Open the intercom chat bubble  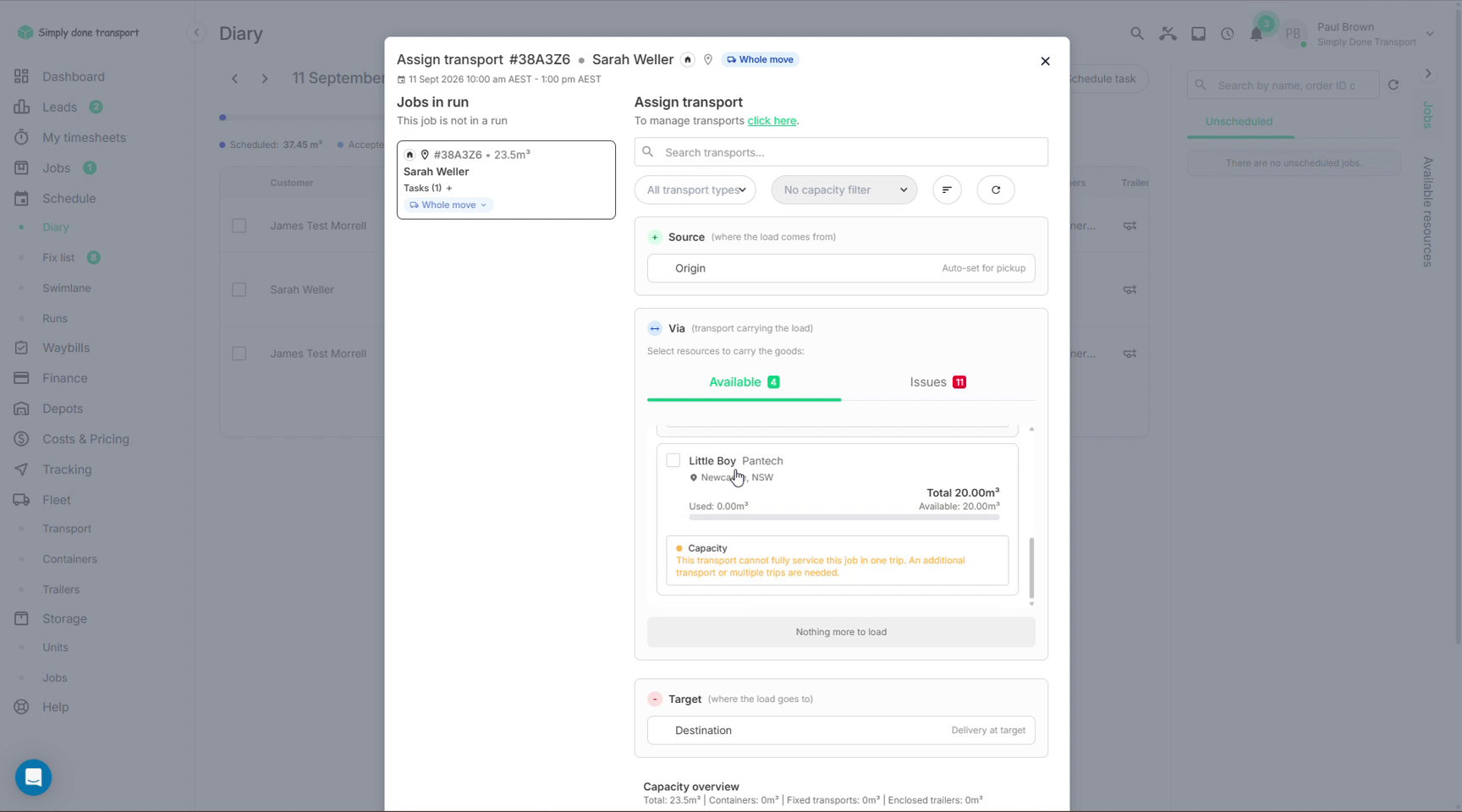point(34,776)
